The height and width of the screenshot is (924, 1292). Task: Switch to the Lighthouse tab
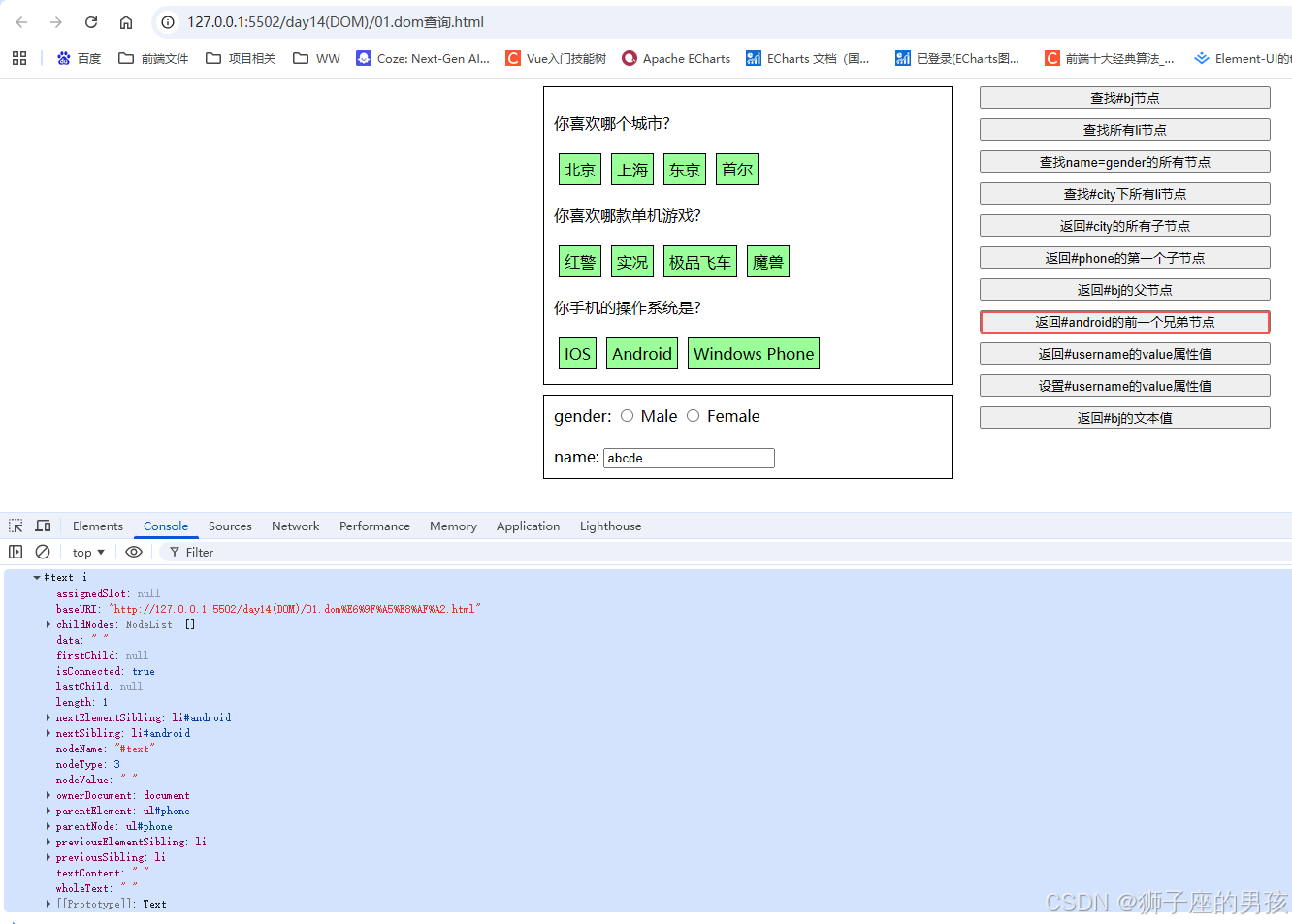610,526
